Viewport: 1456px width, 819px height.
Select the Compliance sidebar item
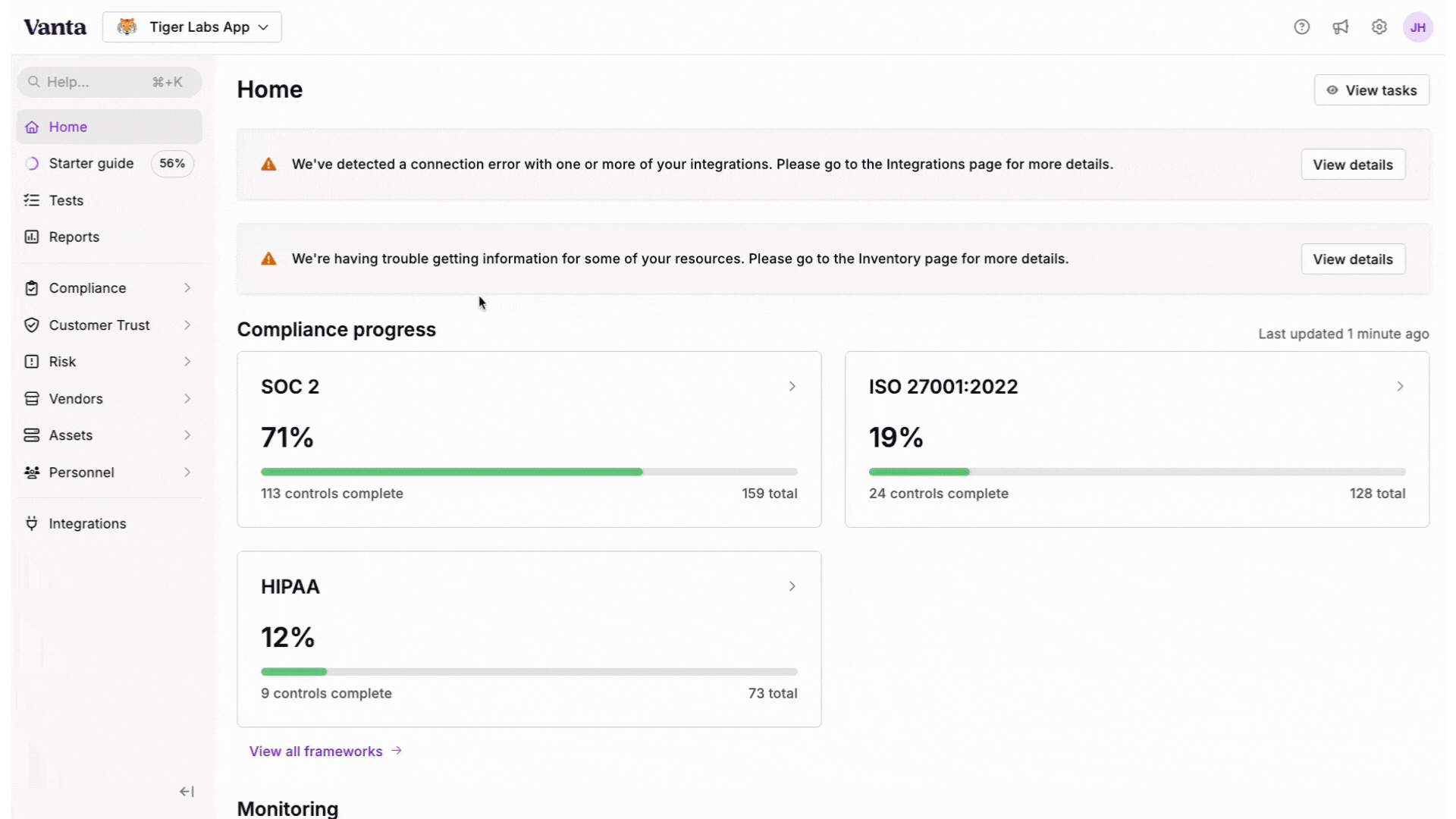pos(109,288)
